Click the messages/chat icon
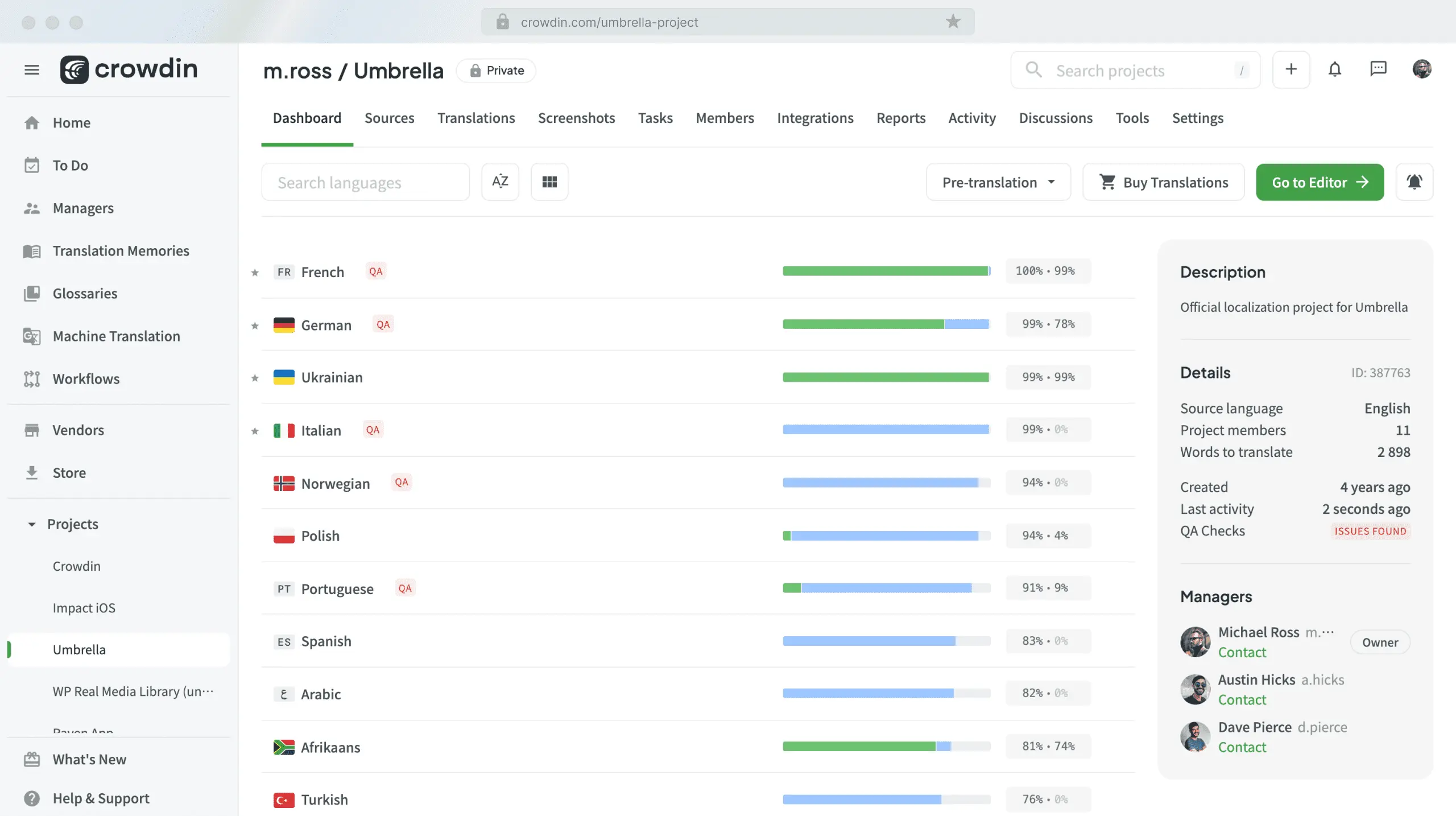This screenshot has width=1456, height=816. click(x=1378, y=68)
